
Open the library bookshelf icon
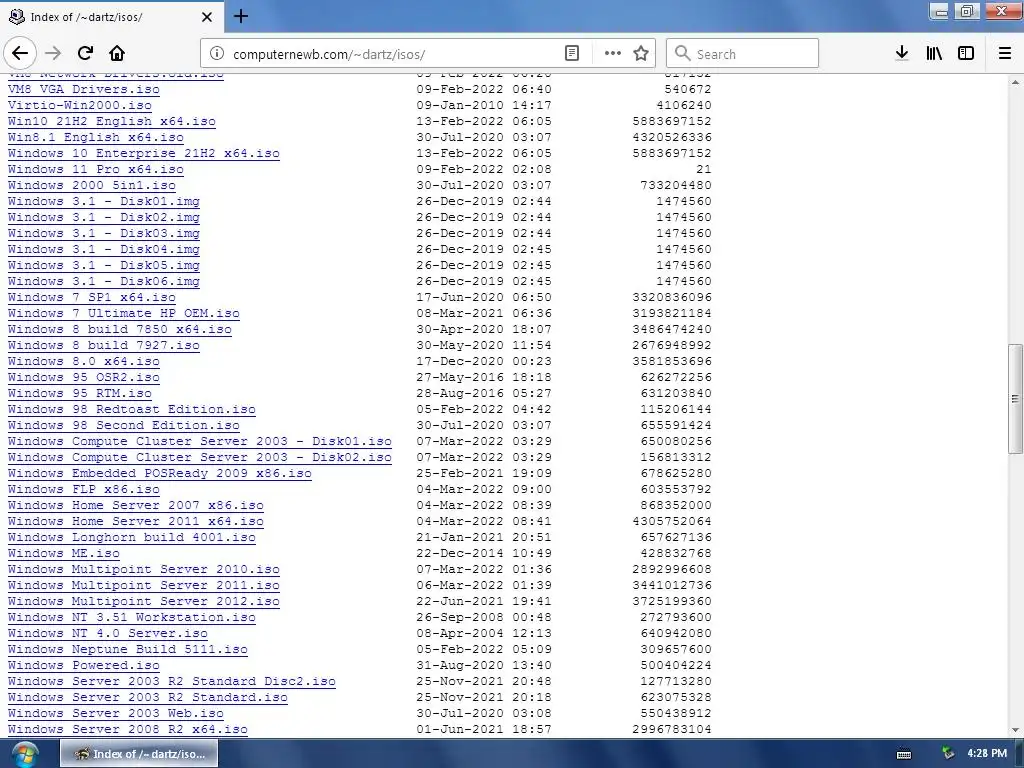934,53
